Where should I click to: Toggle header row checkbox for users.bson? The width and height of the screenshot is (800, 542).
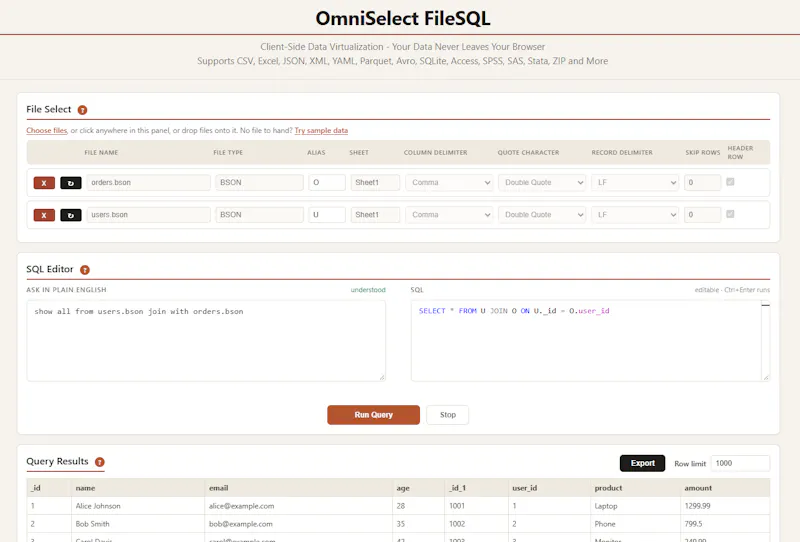coord(730,214)
